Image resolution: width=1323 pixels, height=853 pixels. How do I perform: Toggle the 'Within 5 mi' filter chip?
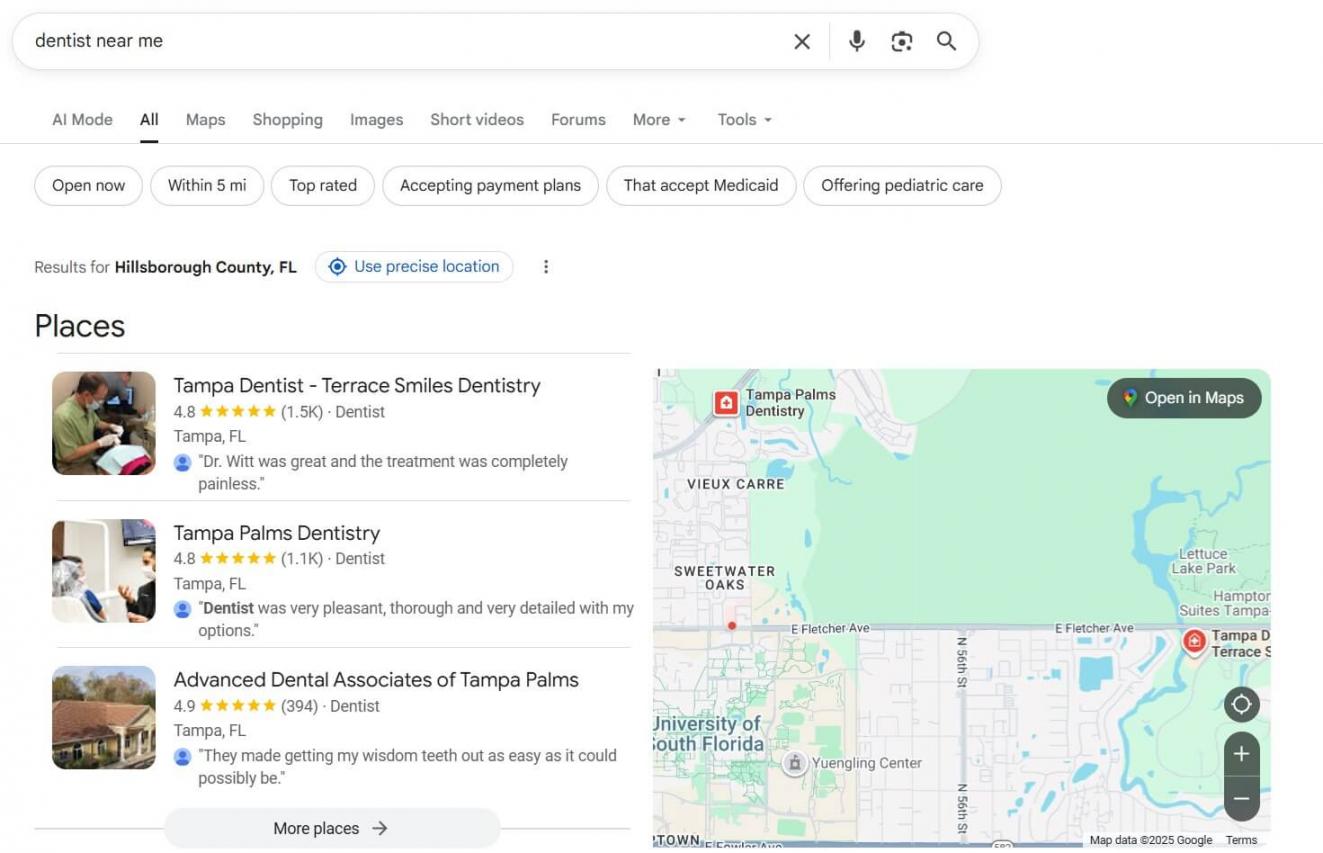point(207,185)
